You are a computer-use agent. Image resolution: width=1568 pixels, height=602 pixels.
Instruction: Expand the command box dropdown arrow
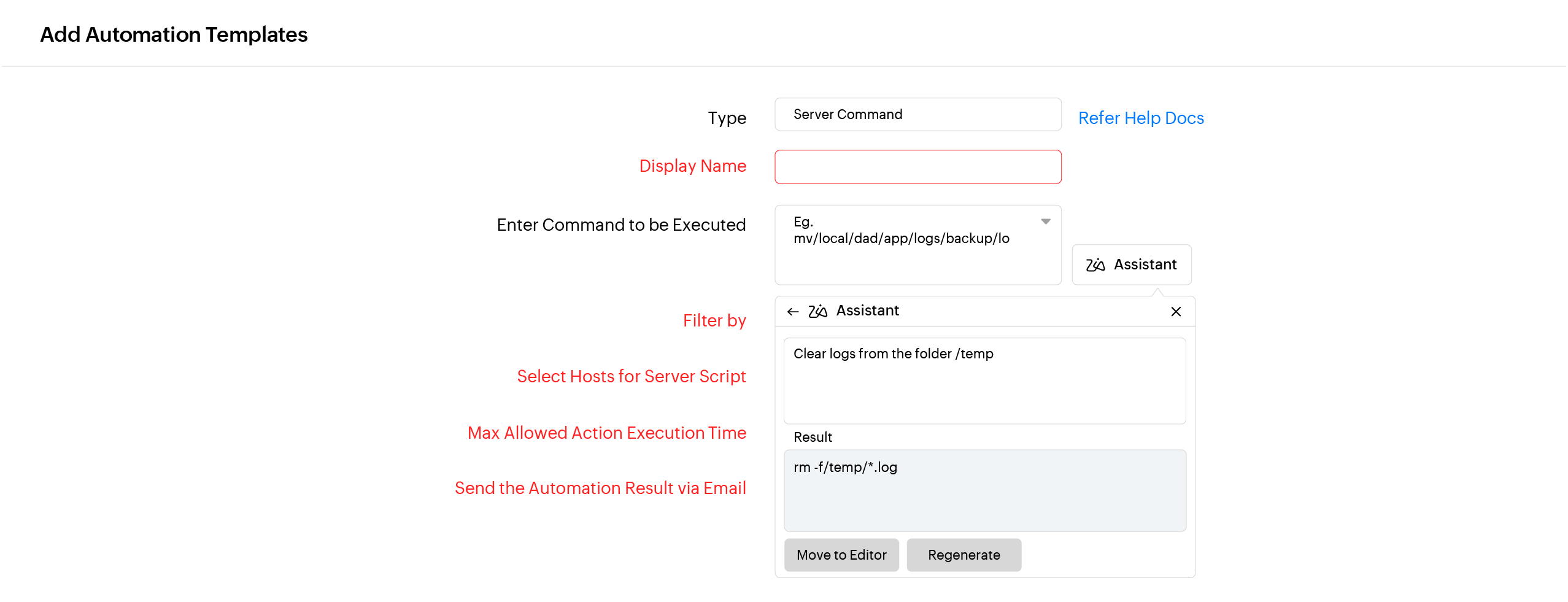click(1045, 222)
